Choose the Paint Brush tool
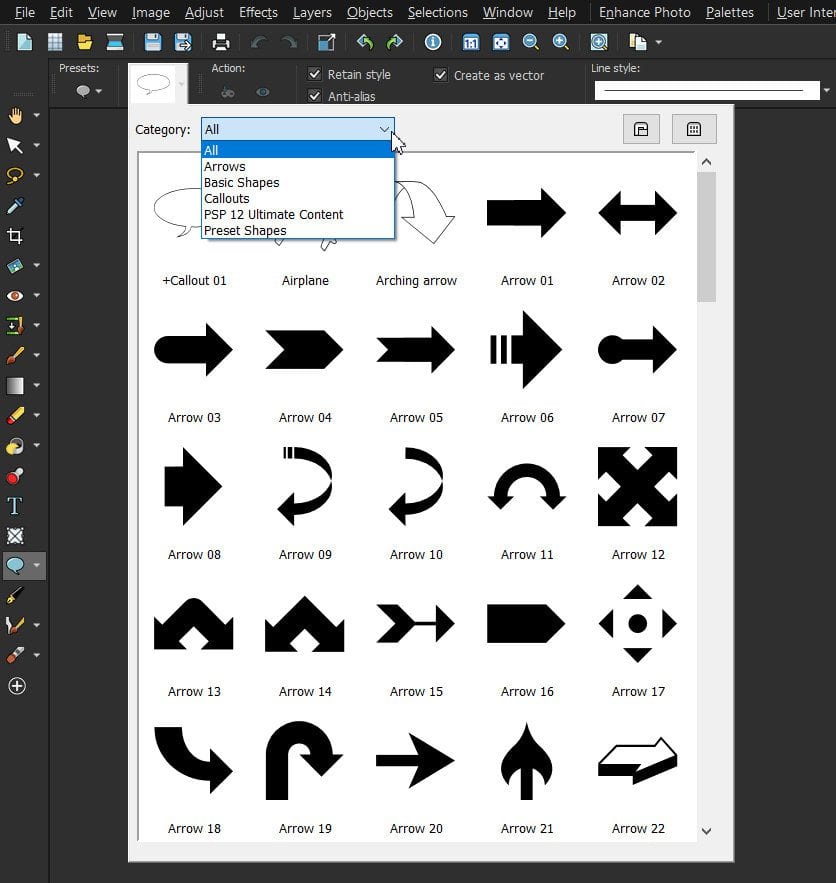This screenshot has height=883, width=836. 15,355
